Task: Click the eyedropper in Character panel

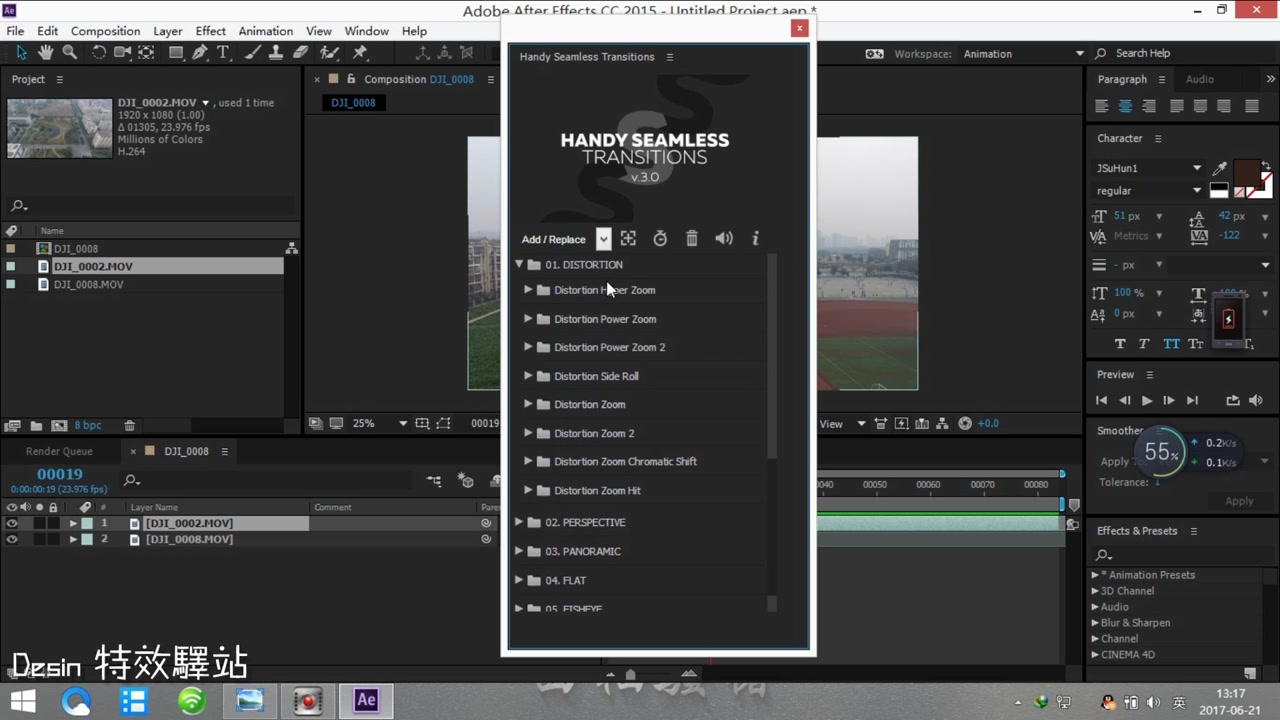Action: (x=1220, y=168)
